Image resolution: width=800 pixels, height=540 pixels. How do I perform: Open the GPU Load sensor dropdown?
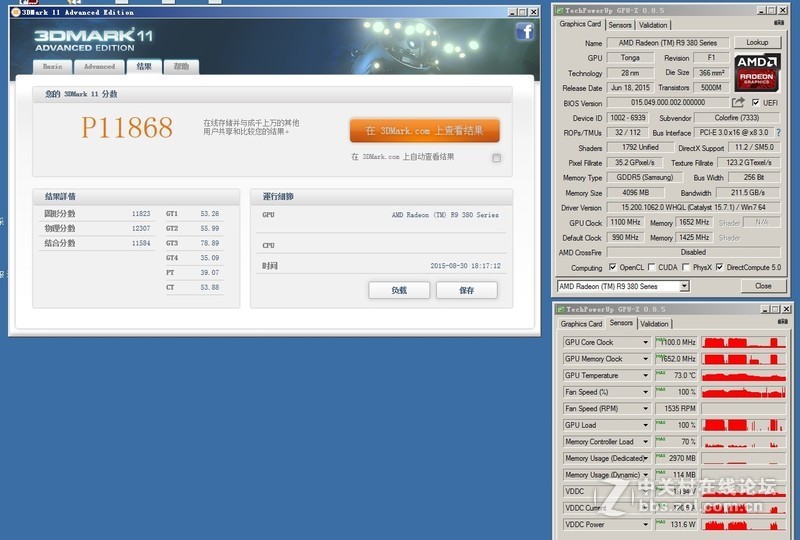[x=645, y=425]
